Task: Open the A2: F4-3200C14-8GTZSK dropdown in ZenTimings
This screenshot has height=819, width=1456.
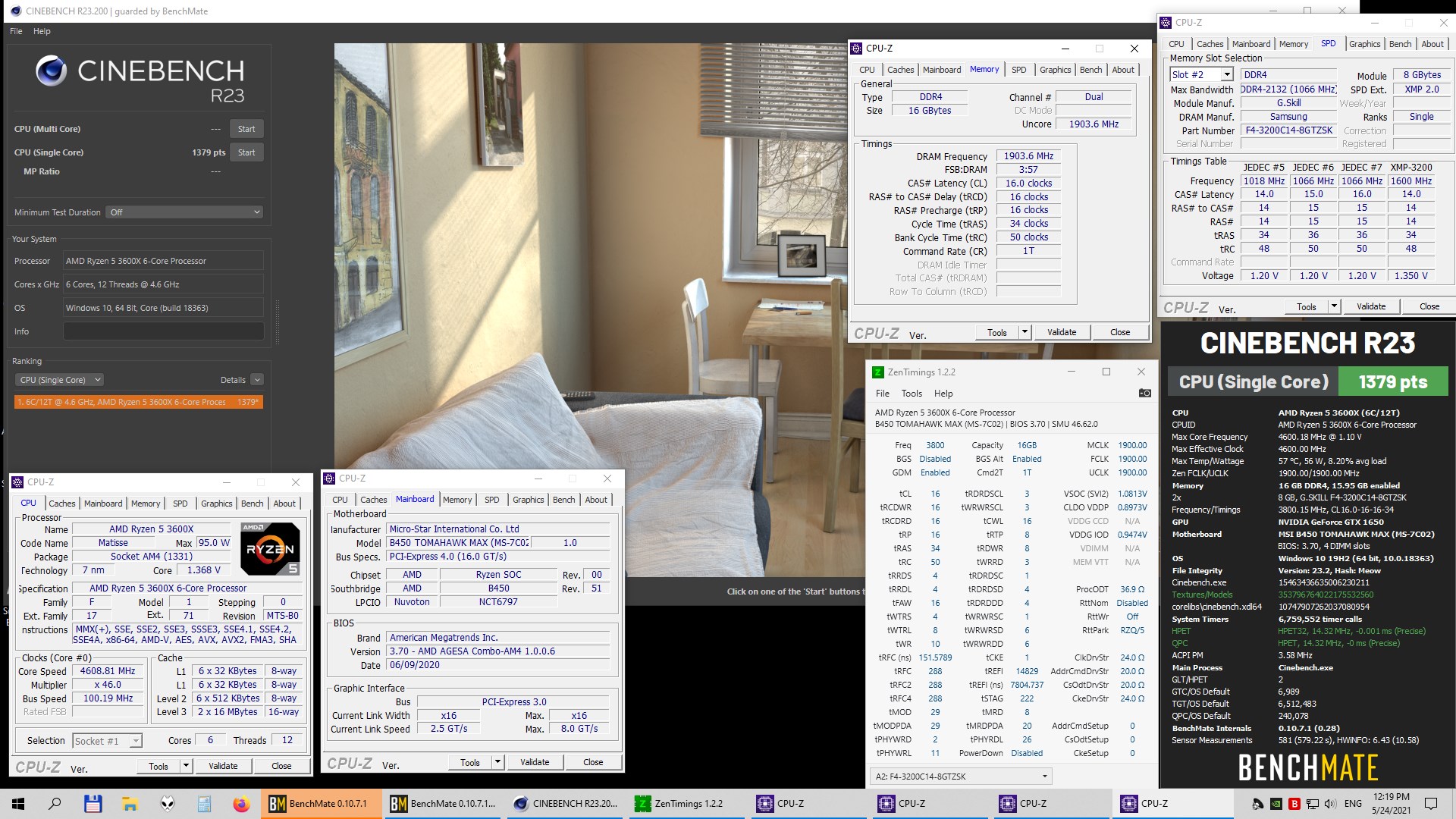Action: tap(959, 776)
